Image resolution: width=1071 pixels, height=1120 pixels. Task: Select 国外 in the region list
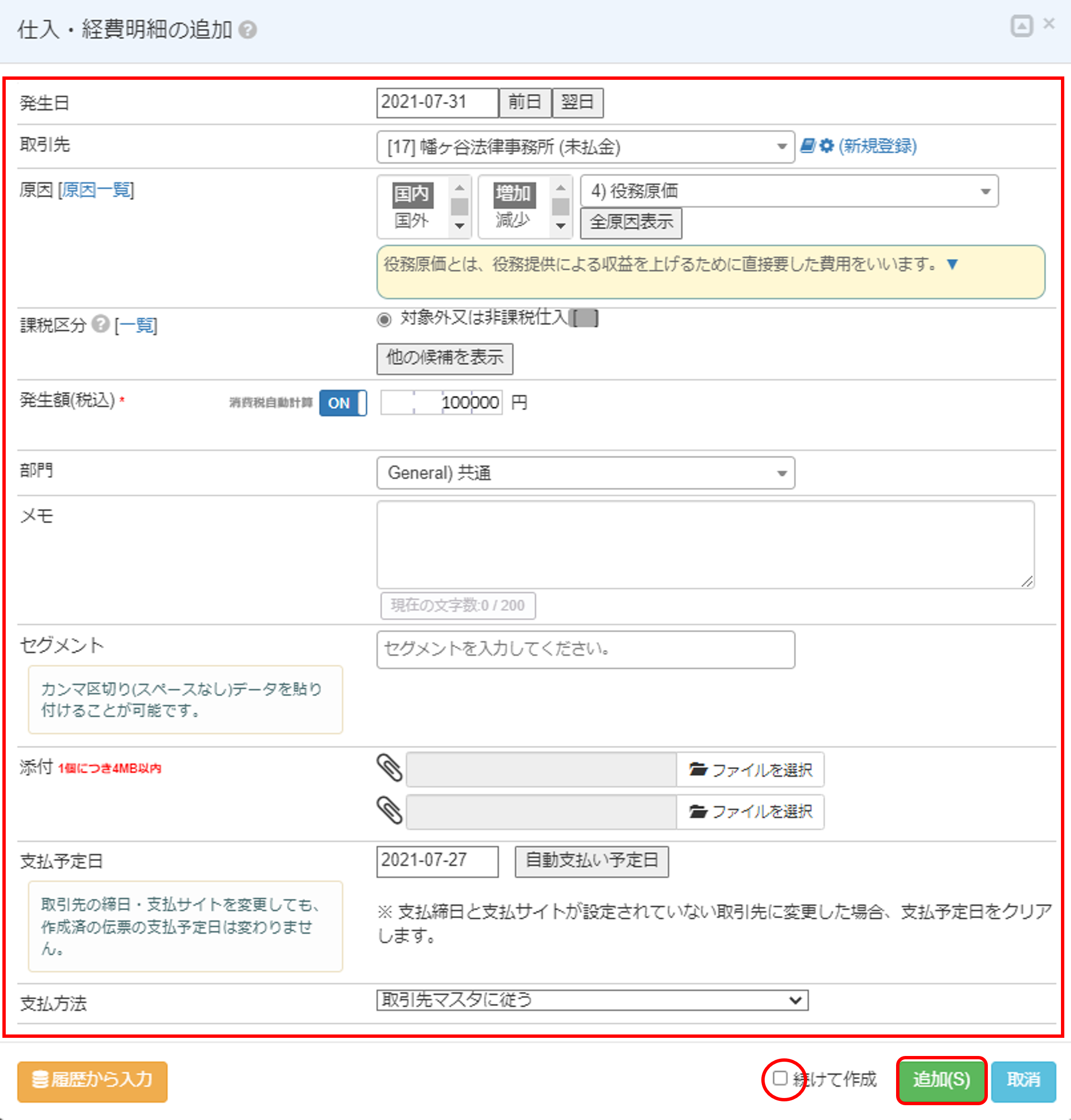pos(412,220)
